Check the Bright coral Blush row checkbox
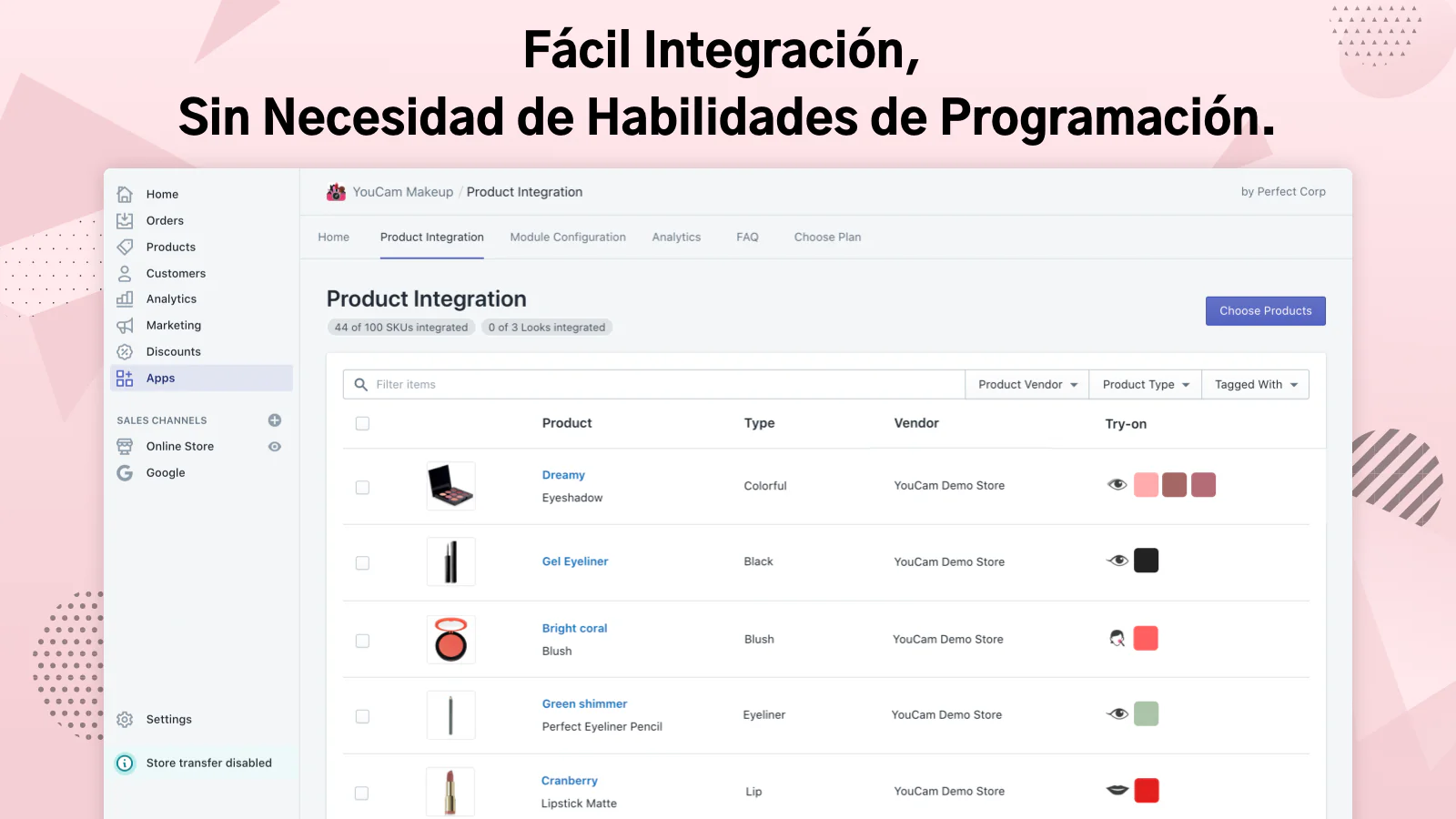The image size is (1456, 819). 362,641
